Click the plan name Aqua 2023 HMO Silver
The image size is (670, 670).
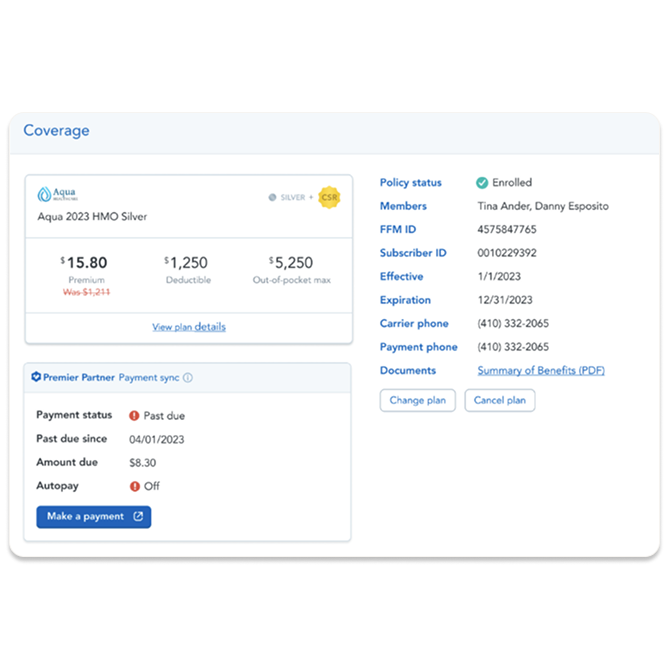point(92,217)
